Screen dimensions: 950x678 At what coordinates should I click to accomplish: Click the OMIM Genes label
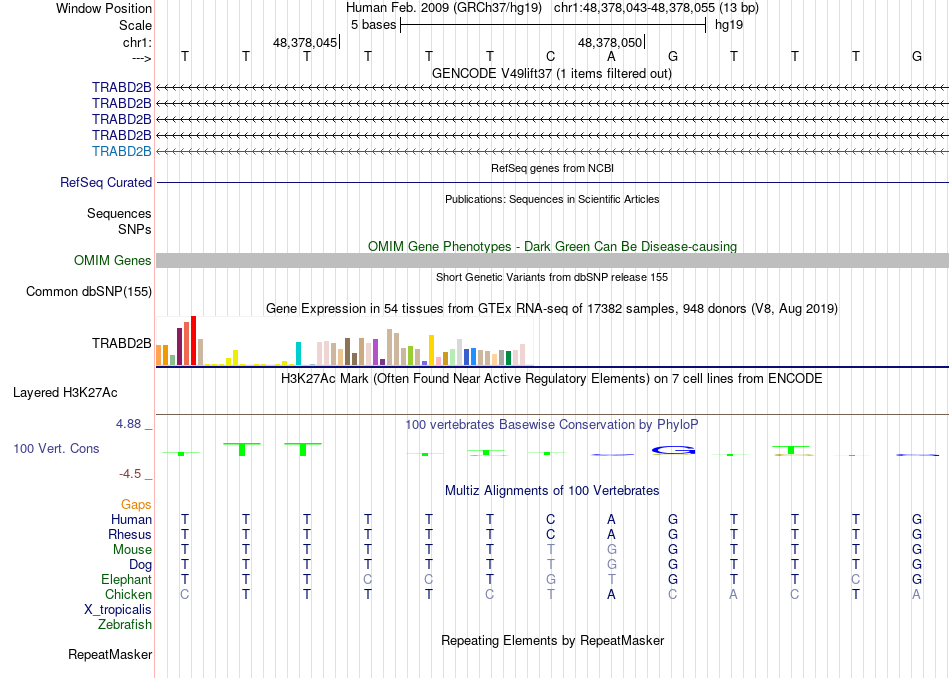coord(113,261)
